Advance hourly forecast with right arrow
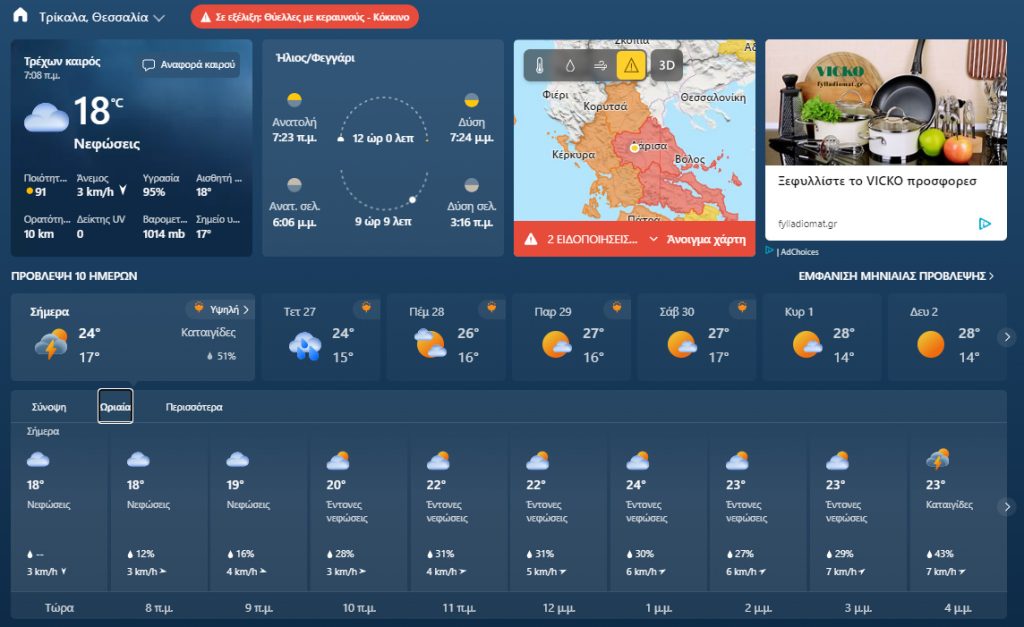Image resolution: width=1024 pixels, height=627 pixels. [1007, 507]
